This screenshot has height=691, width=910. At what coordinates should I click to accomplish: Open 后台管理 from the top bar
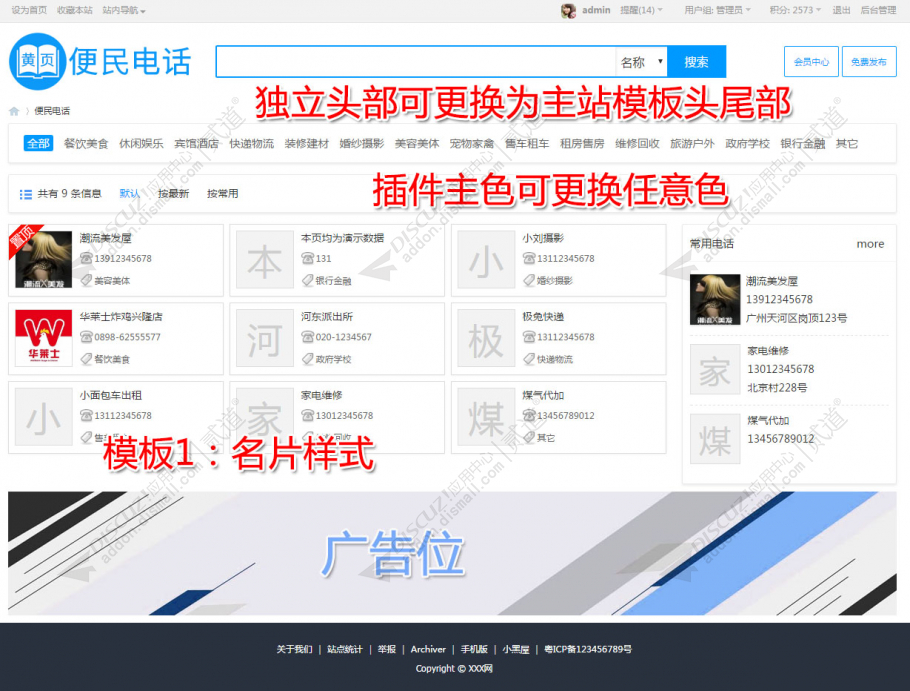880,11
